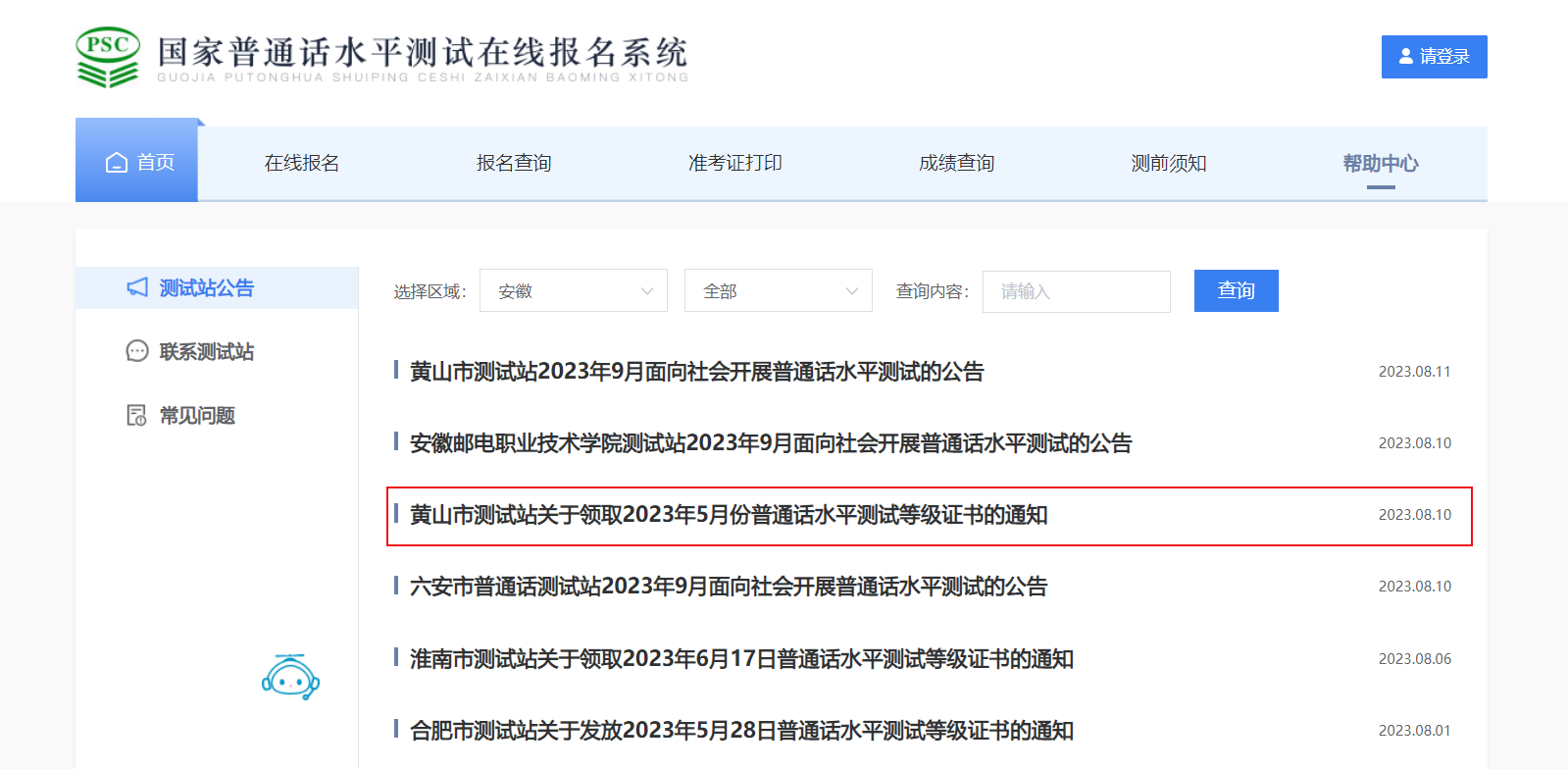Image resolution: width=1568 pixels, height=769 pixels.
Task: Click the 国家普通话水平测试在线报名系统 title
Action: tap(423, 51)
